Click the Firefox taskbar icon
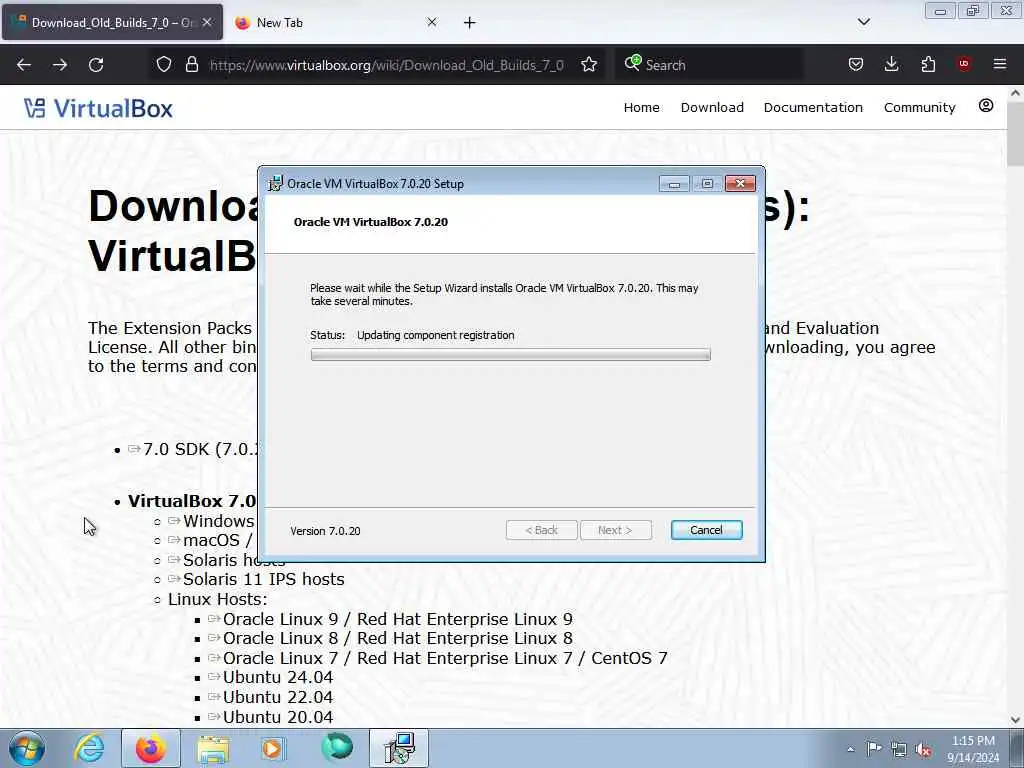This screenshot has height=768, width=1024. pos(151,748)
